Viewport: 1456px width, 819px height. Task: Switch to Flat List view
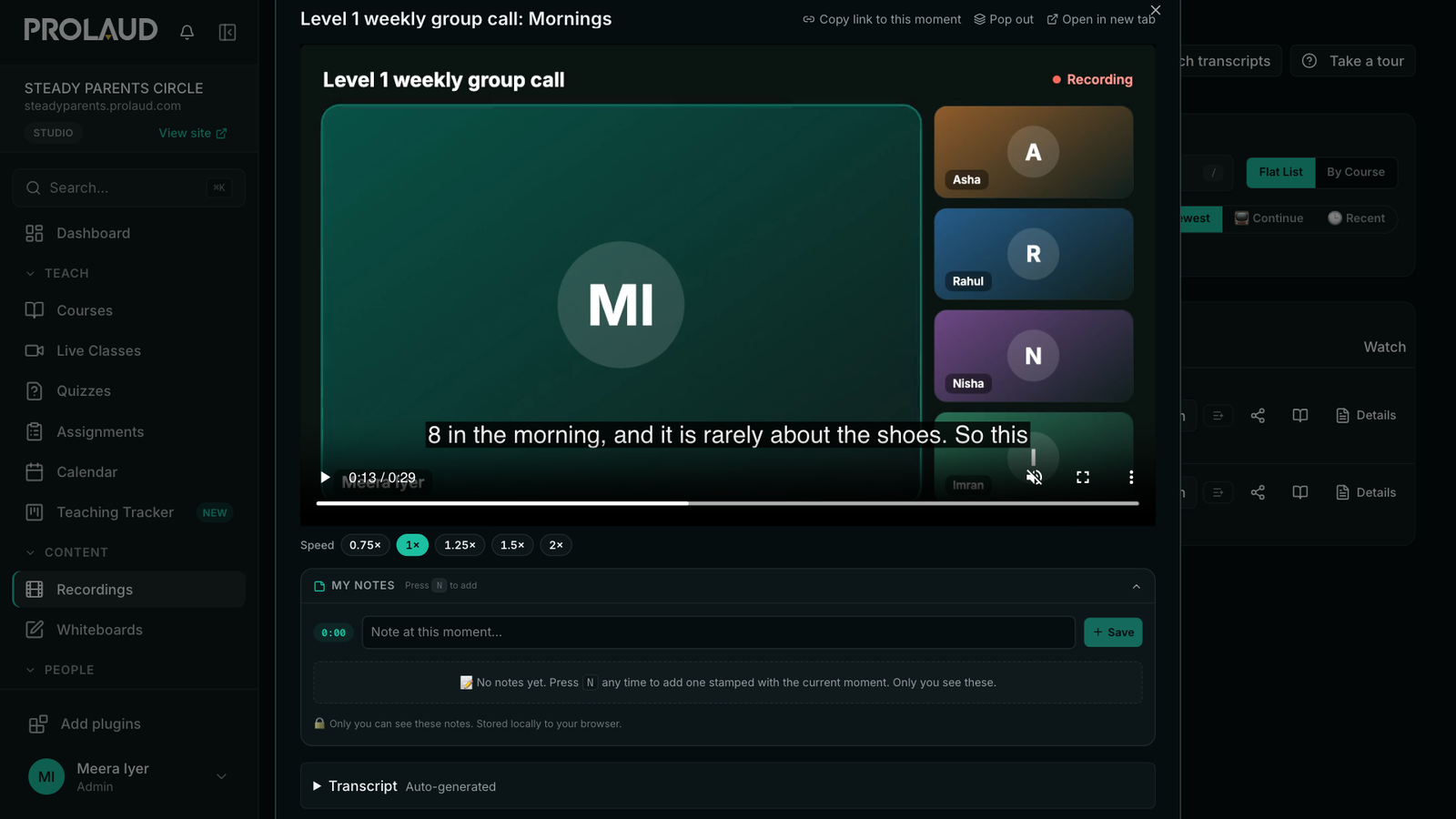tap(1280, 172)
